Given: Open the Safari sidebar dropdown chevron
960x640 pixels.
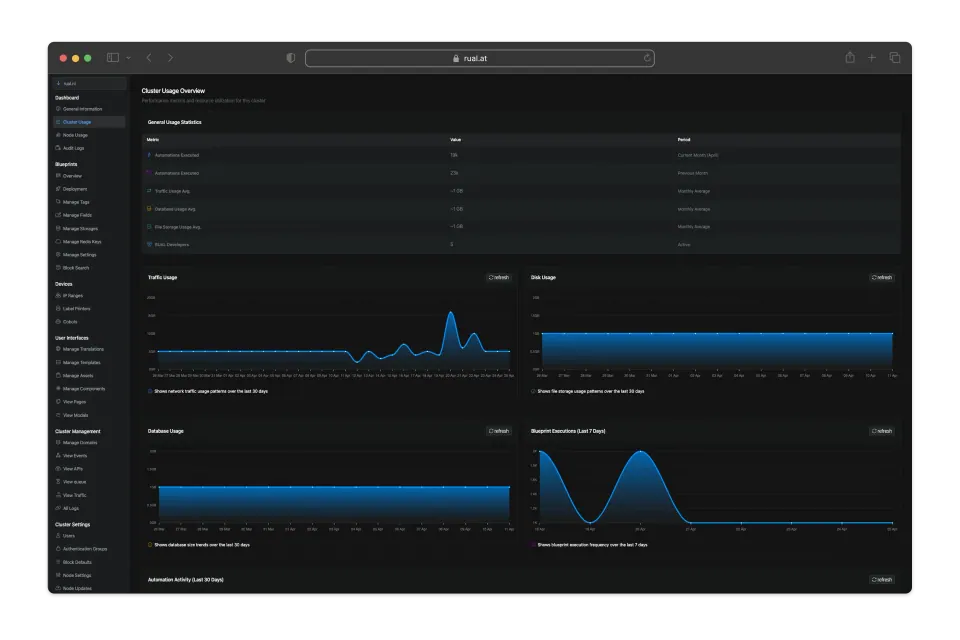Looking at the screenshot, I should 128,58.
